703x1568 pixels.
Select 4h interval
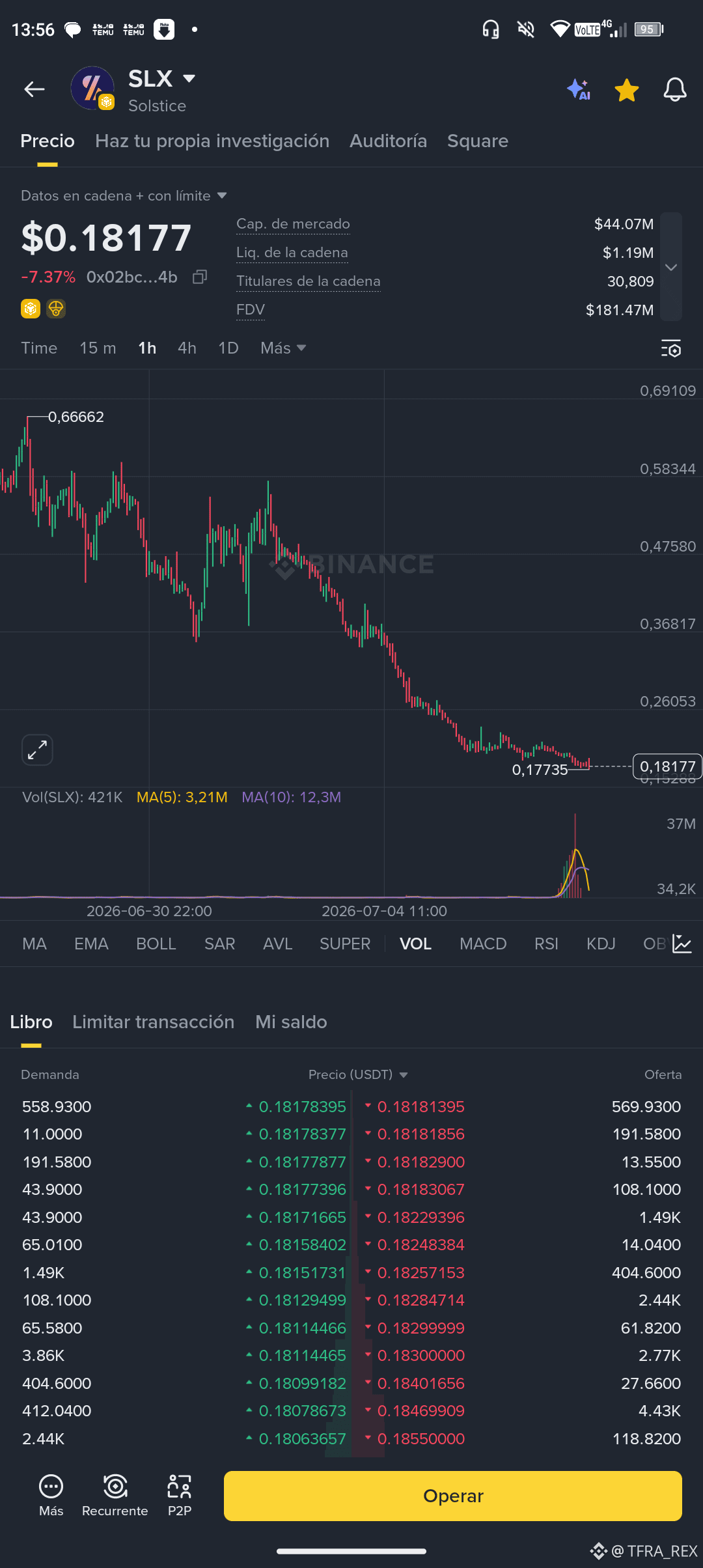187,348
